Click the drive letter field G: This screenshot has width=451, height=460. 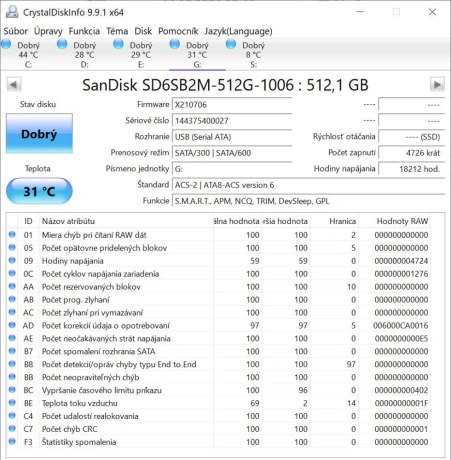[232, 169]
